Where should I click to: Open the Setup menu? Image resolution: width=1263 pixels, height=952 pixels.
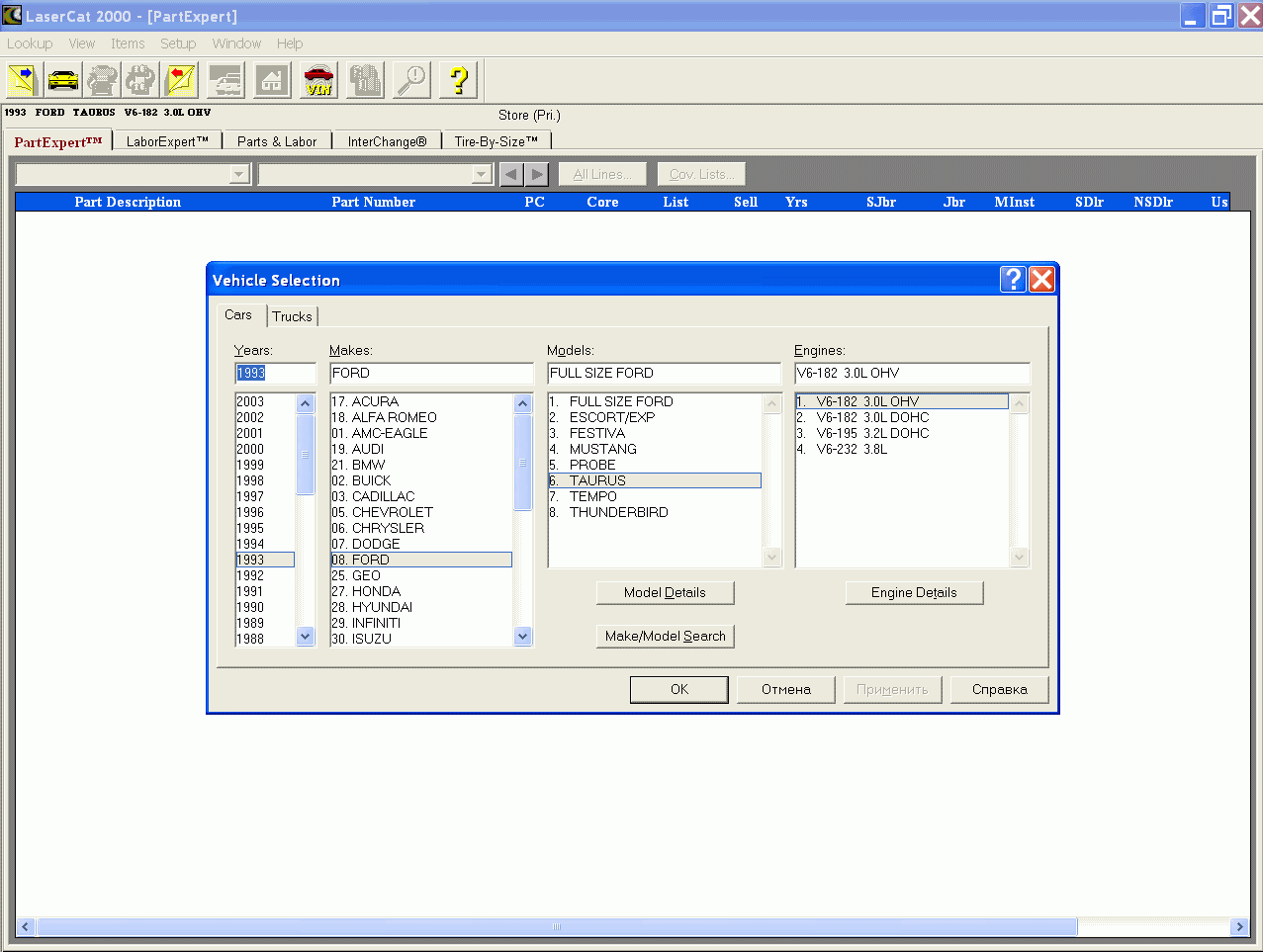click(x=178, y=43)
